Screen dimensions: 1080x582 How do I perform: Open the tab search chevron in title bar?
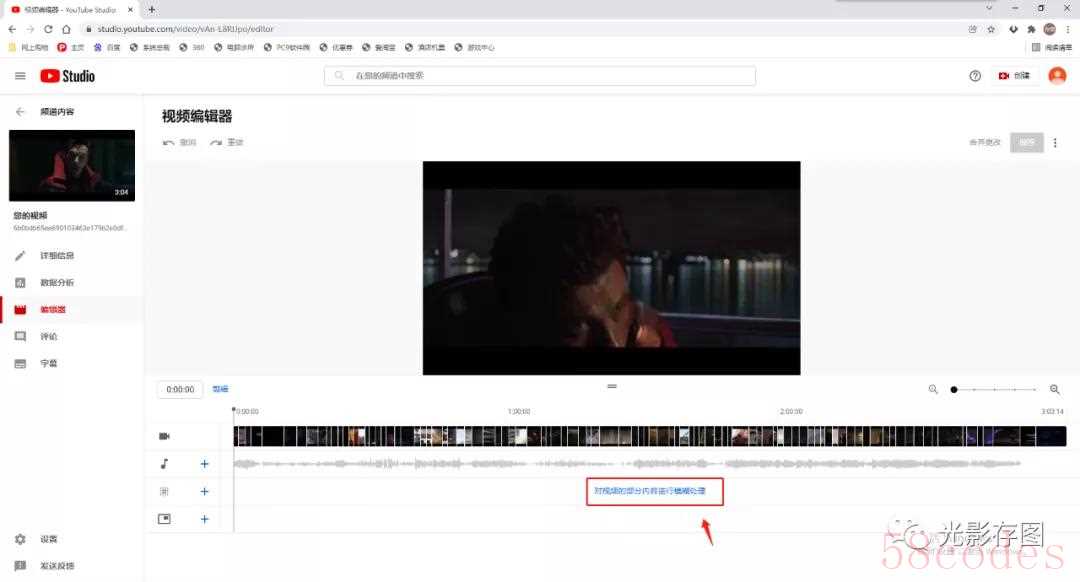989,8
